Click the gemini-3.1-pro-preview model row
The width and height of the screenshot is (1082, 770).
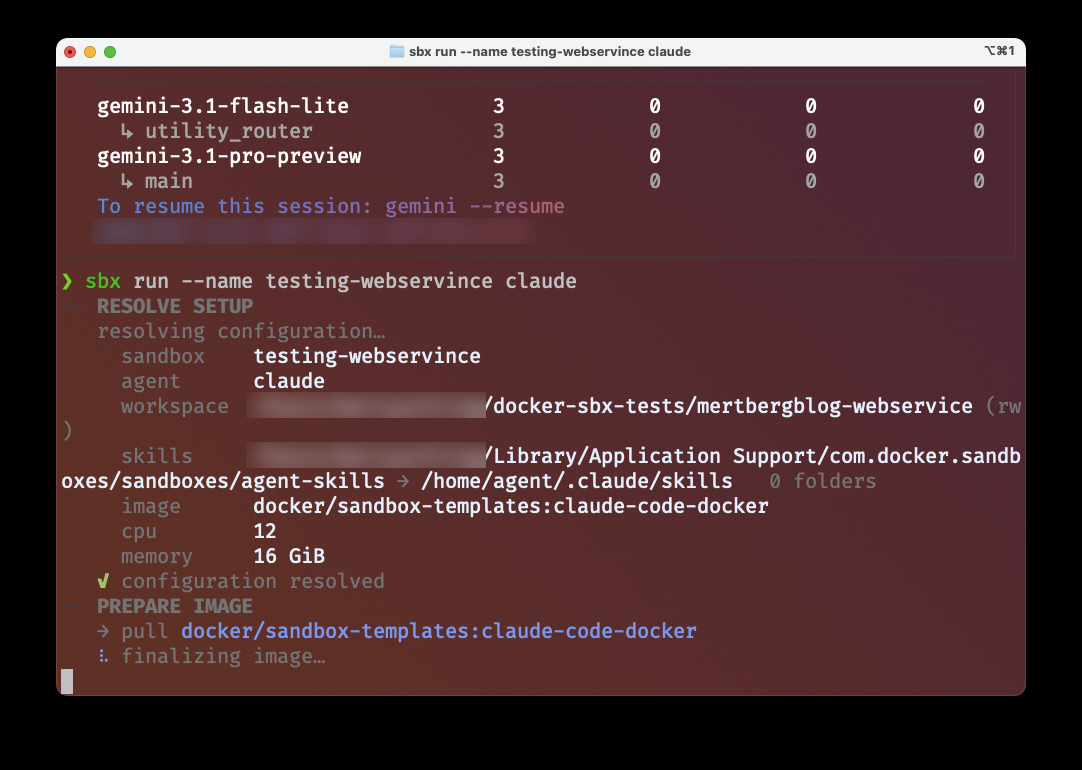point(540,156)
